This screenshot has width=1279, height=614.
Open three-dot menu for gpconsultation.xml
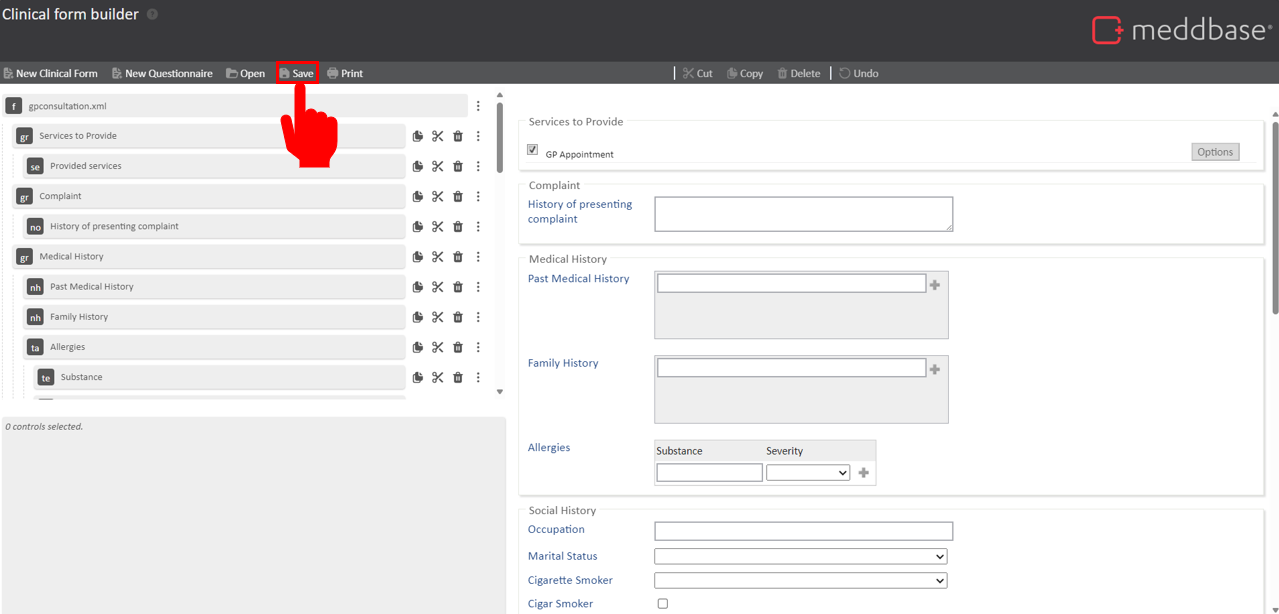(x=478, y=106)
